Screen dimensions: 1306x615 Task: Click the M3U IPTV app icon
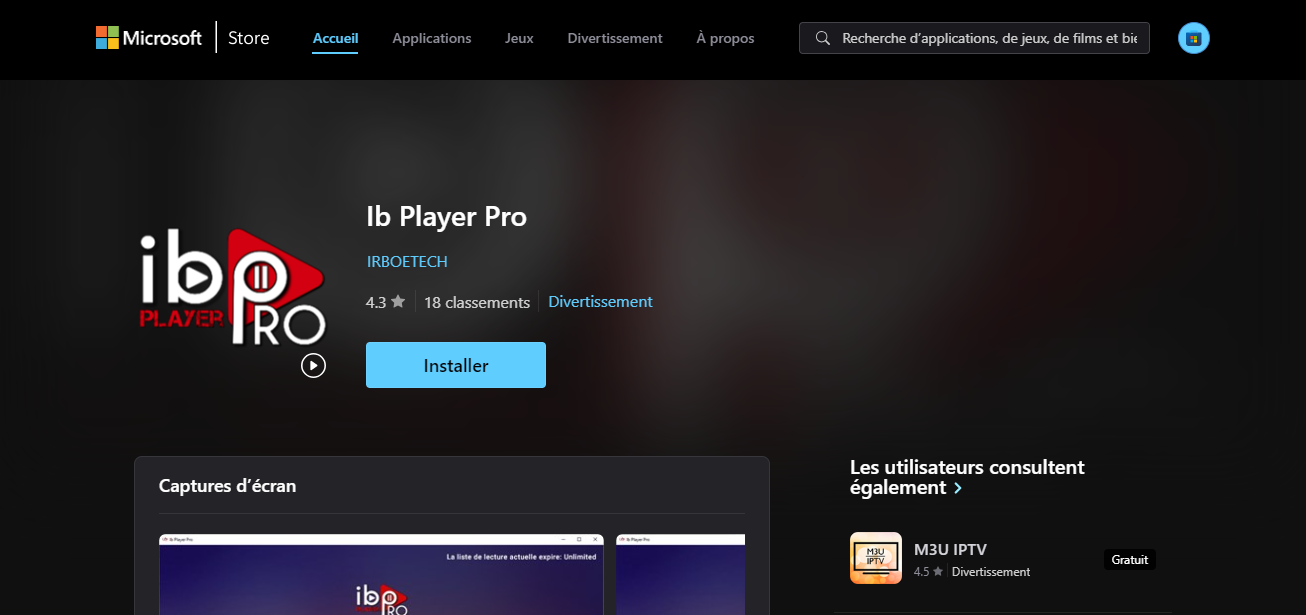pos(875,557)
